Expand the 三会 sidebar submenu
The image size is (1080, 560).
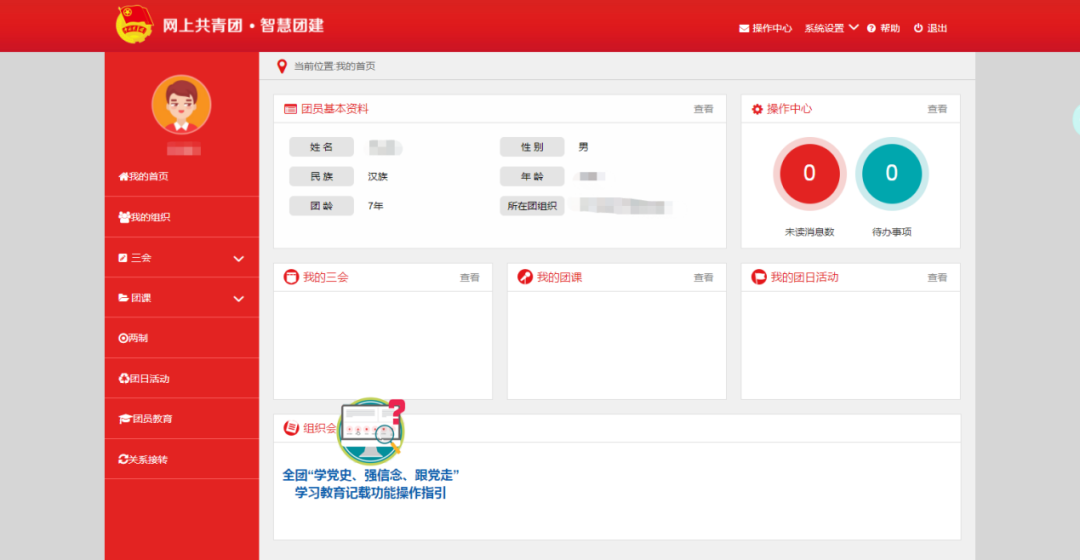[238, 258]
